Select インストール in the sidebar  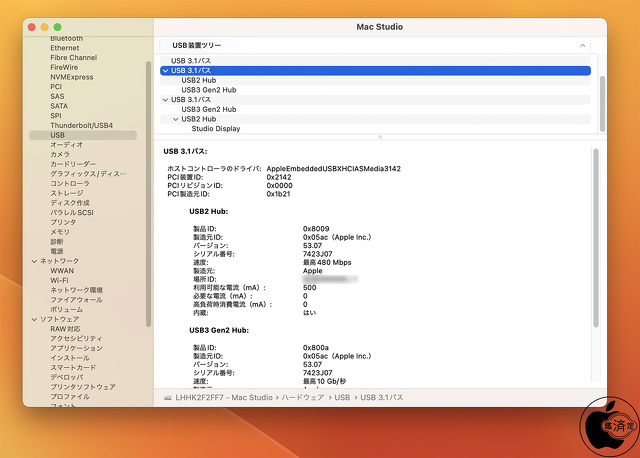click(x=70, y=358)
